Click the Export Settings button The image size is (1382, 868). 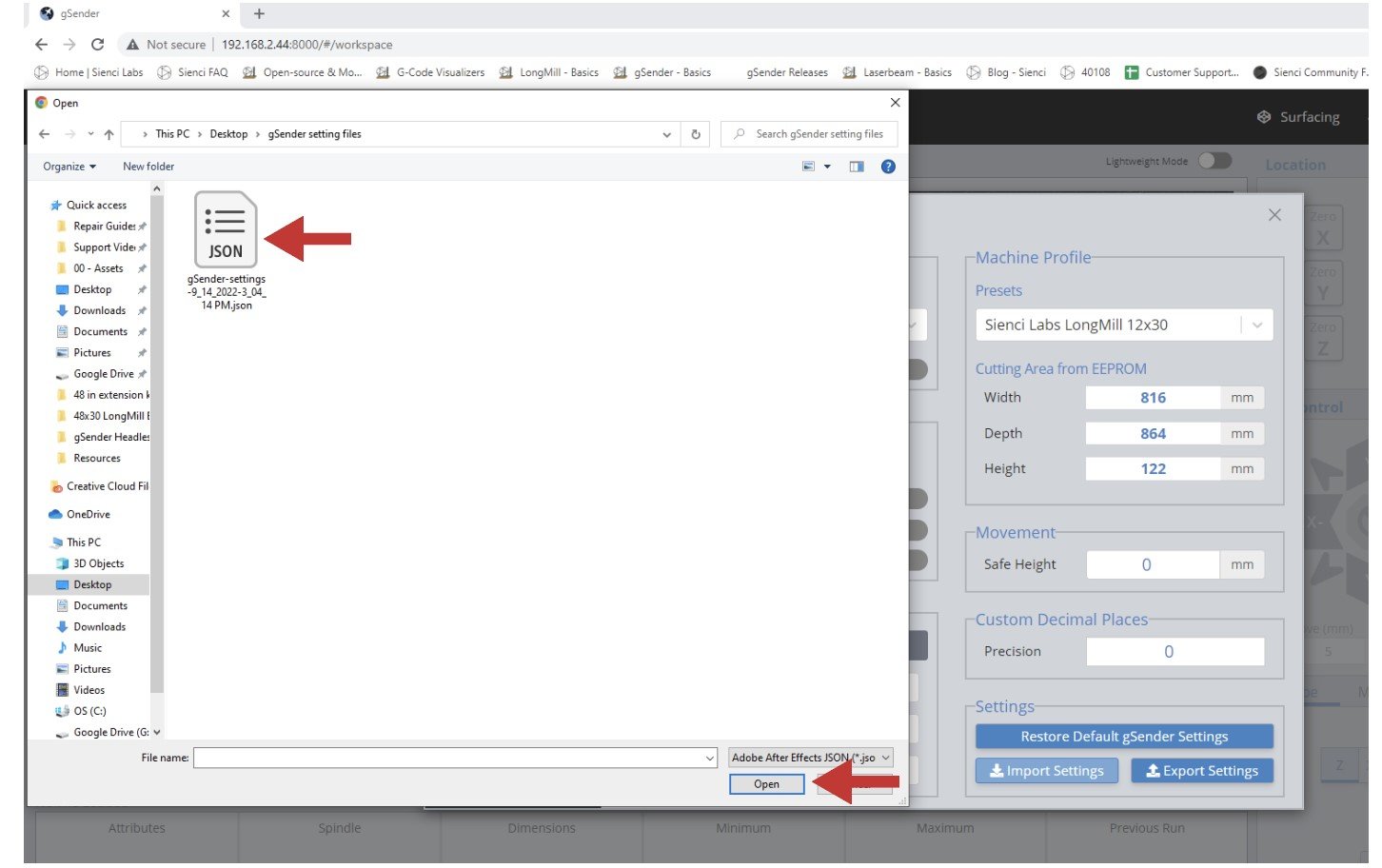pyautogui.click(x=1202, y=771)
